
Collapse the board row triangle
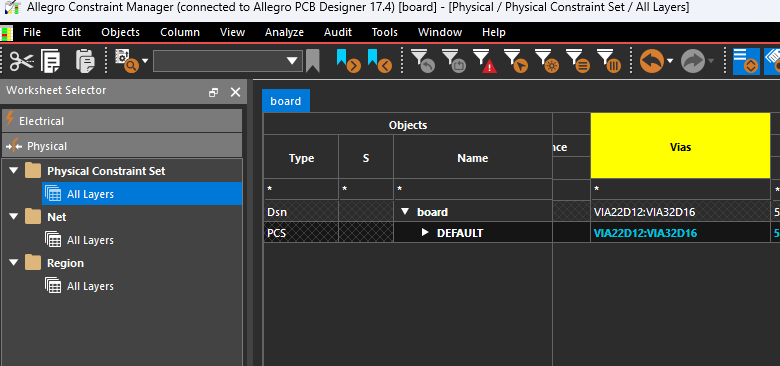pos(405,212)
